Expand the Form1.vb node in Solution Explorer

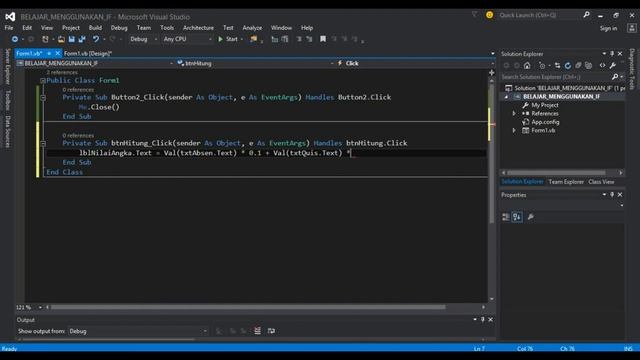(x=514, y=131)
